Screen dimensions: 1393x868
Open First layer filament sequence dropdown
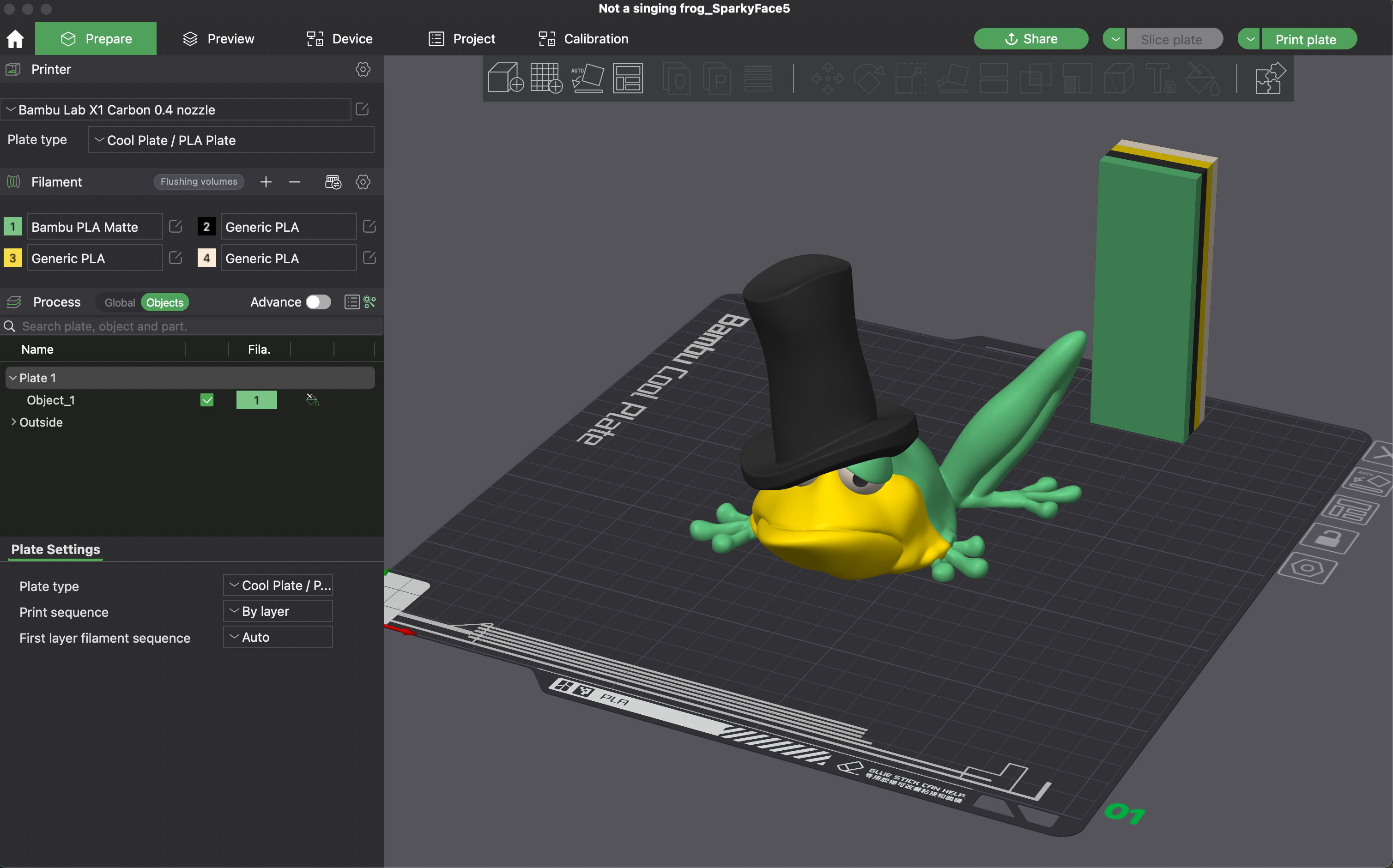coord(278,637)
